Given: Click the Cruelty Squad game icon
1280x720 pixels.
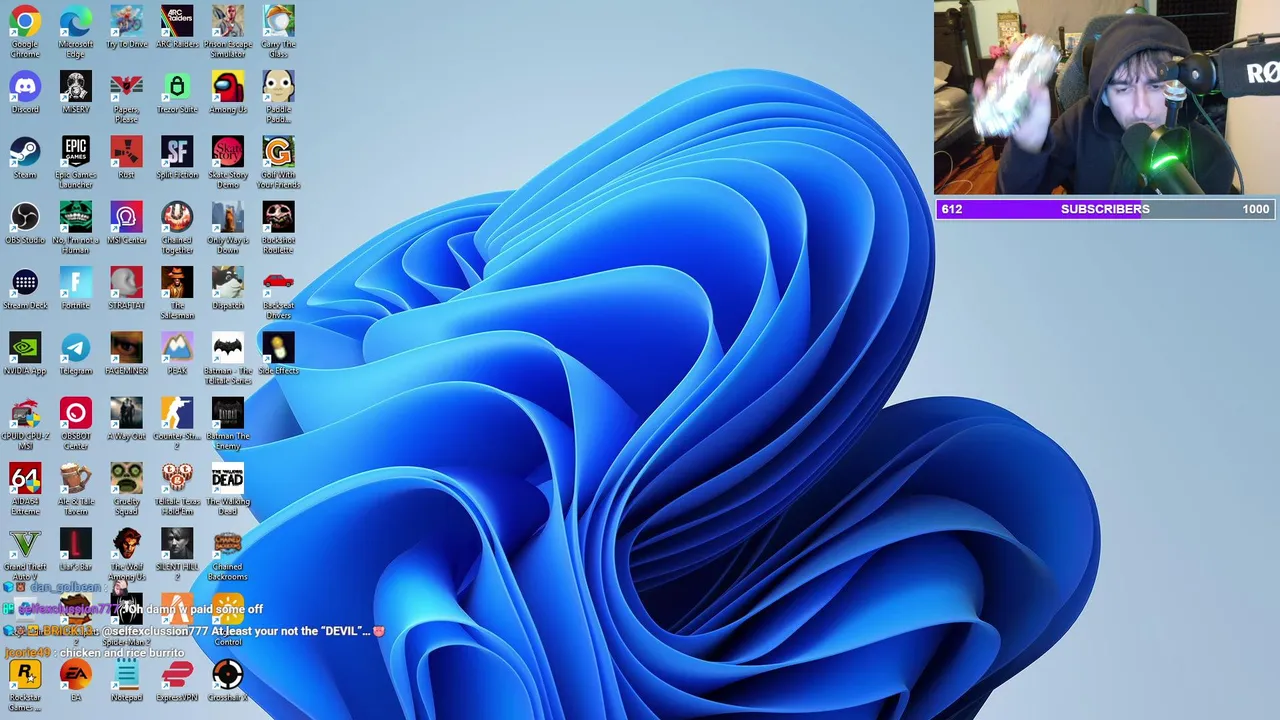Looking at the screenshot, I should [x=126, y=490].
